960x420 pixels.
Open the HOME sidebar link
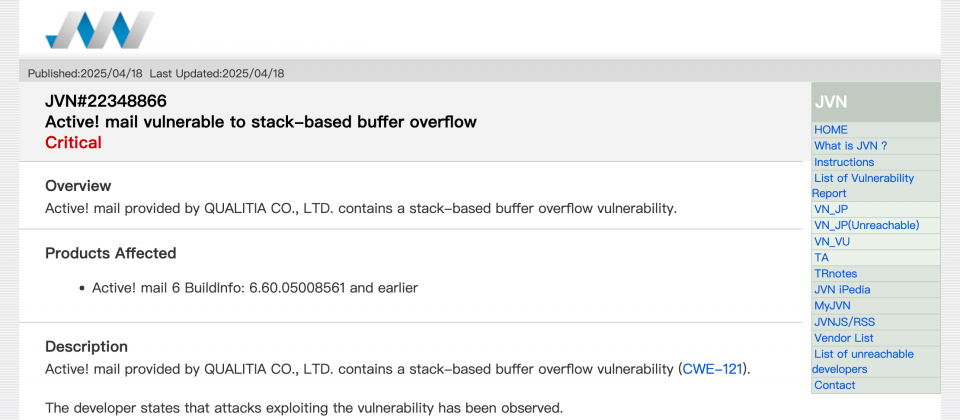[x=830, y=130]
